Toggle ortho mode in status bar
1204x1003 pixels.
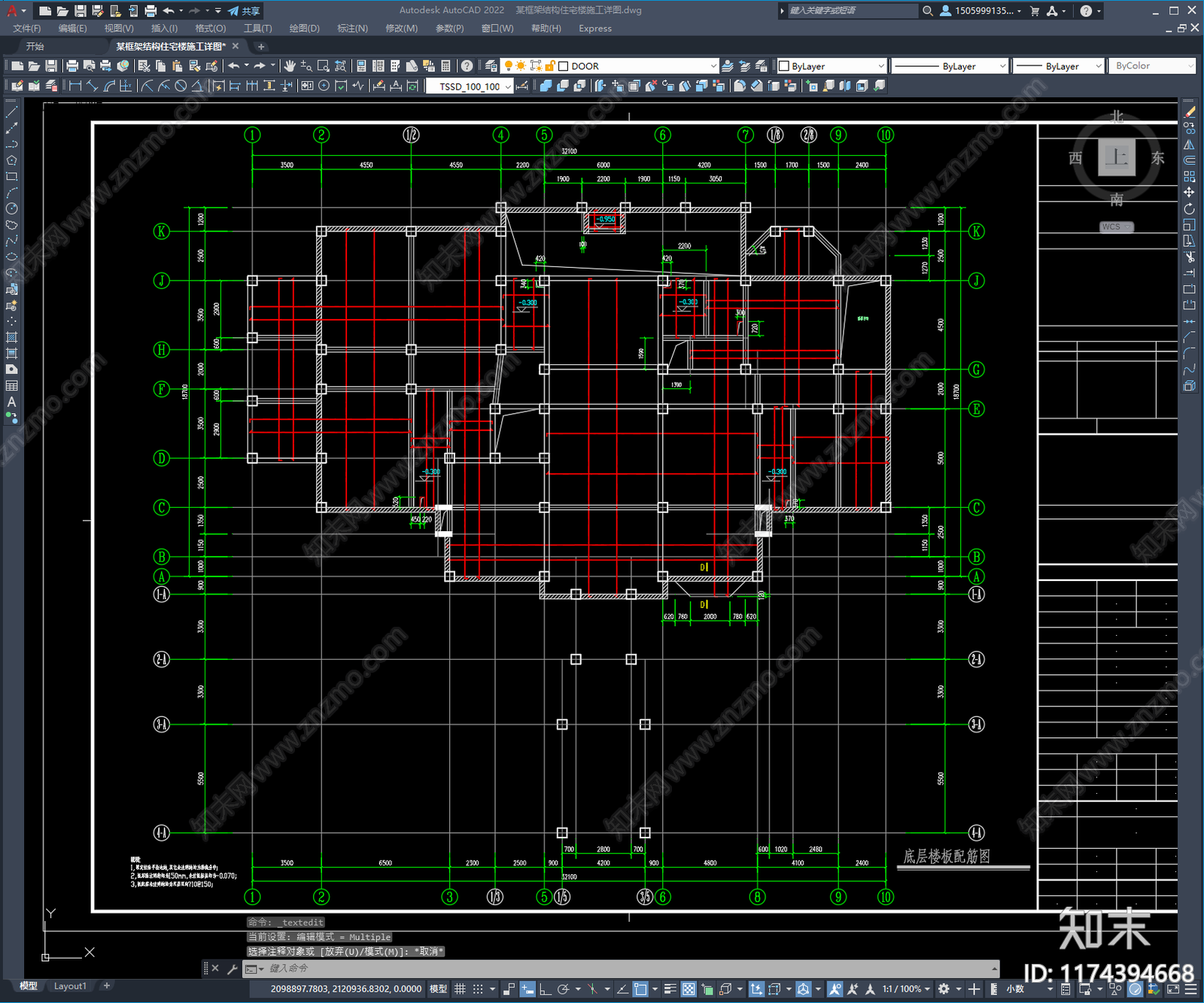point(545,989)
